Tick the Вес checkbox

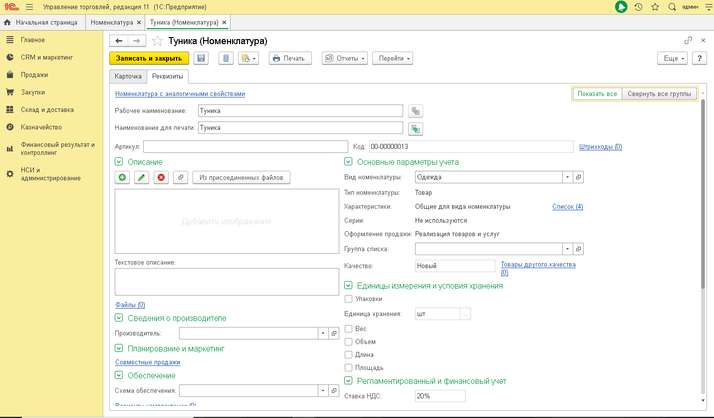click(x=348, y=328)
